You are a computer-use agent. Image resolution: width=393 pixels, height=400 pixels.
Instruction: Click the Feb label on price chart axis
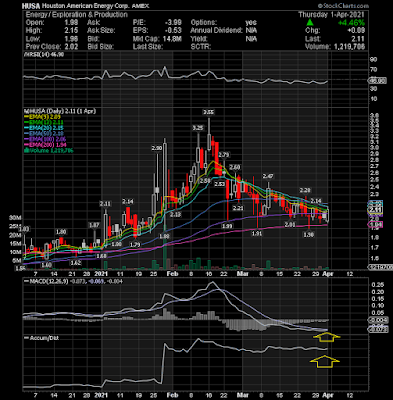pos(172,274)
